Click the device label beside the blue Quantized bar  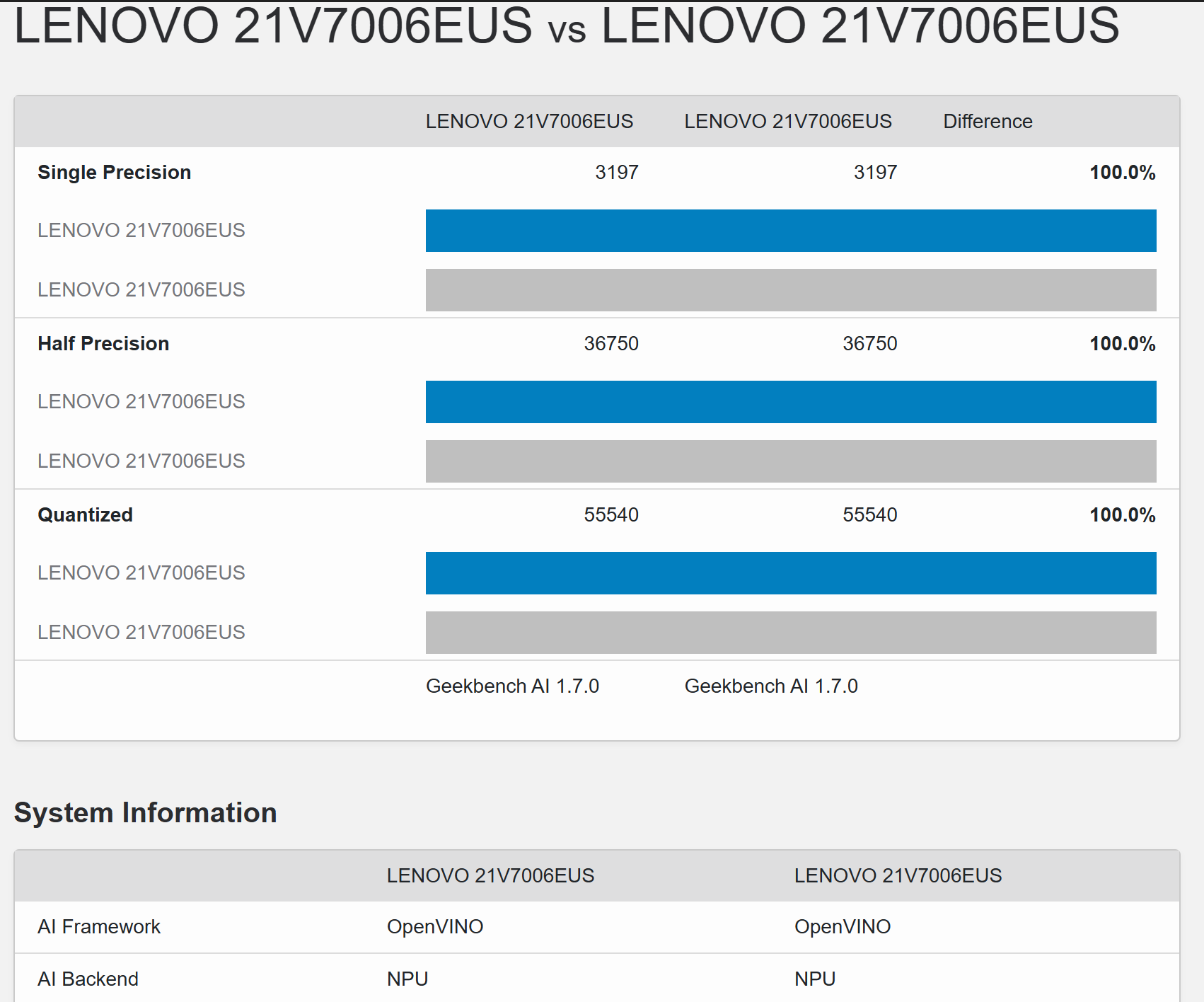141,573
